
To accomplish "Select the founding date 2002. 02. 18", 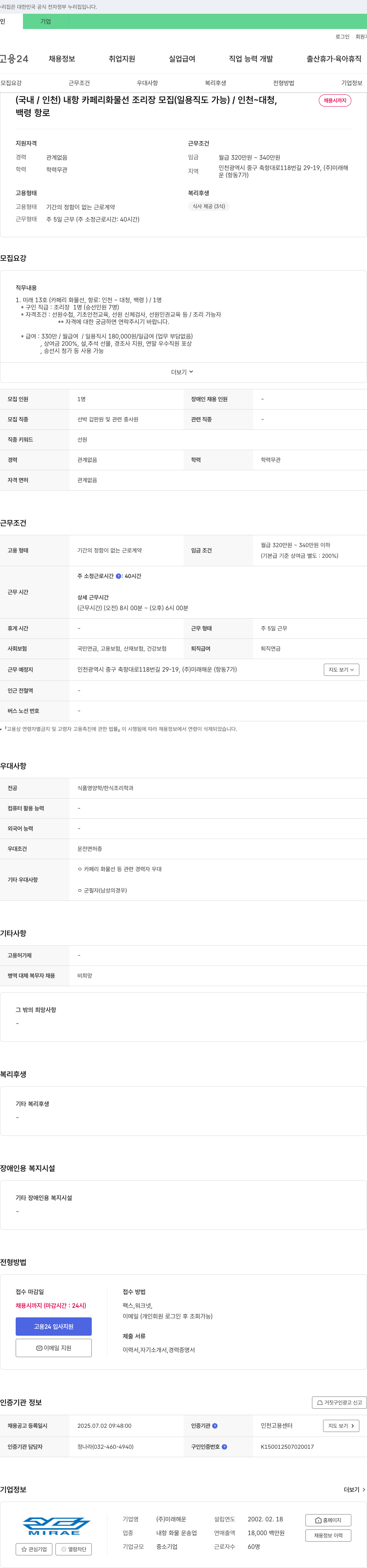I will tap(265, 1519).
